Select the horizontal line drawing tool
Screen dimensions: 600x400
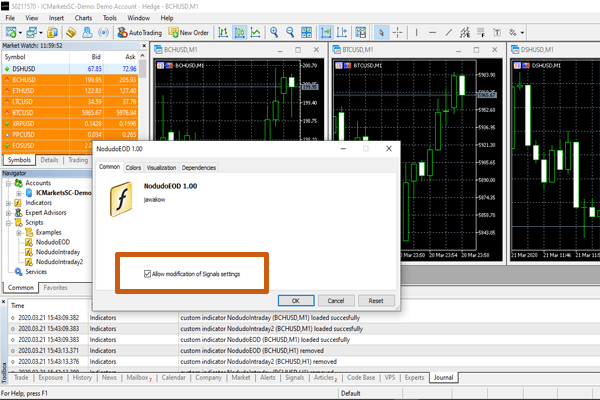[432, 33]
